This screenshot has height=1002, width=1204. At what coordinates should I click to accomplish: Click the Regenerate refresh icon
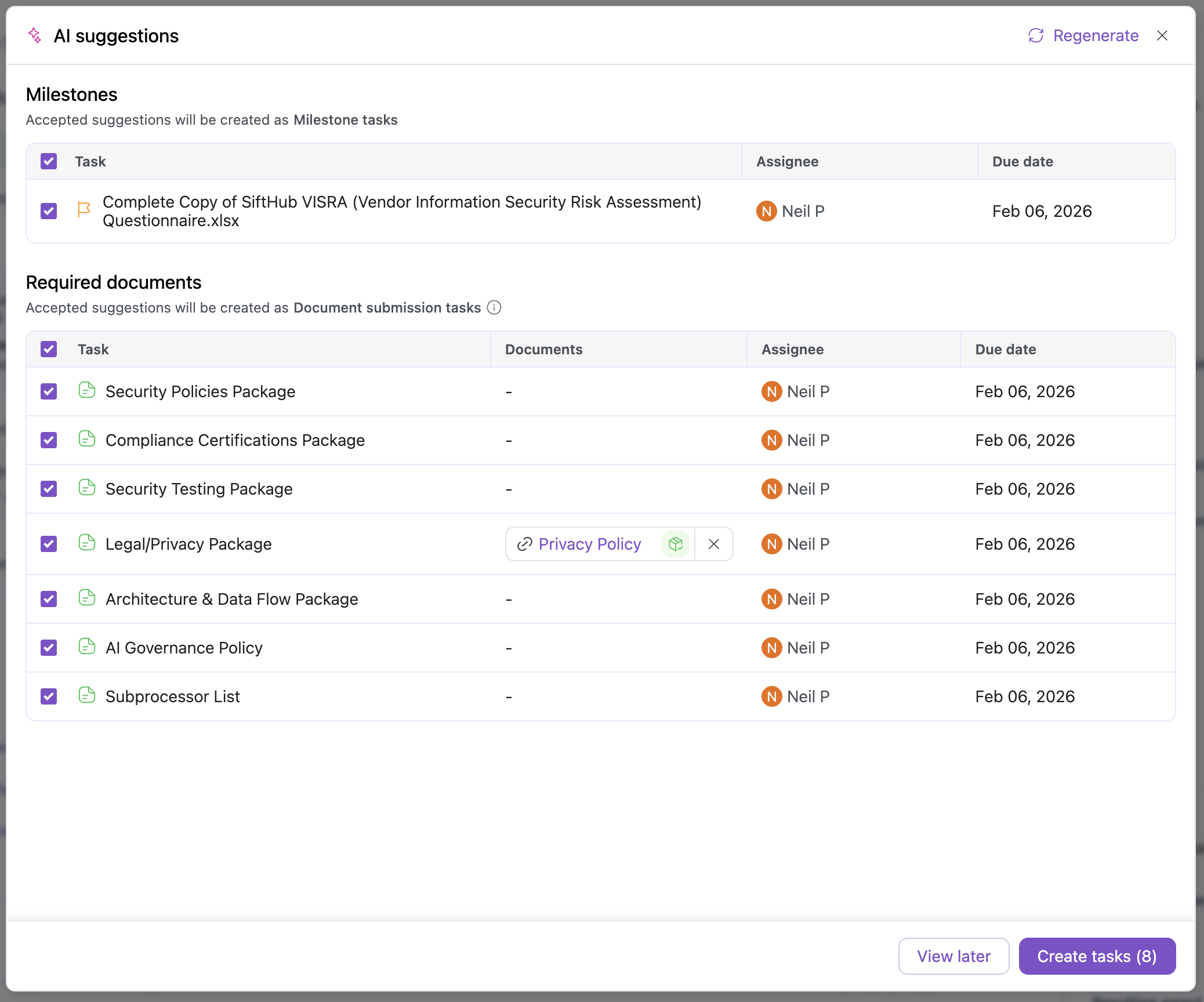coord(1036,36)
